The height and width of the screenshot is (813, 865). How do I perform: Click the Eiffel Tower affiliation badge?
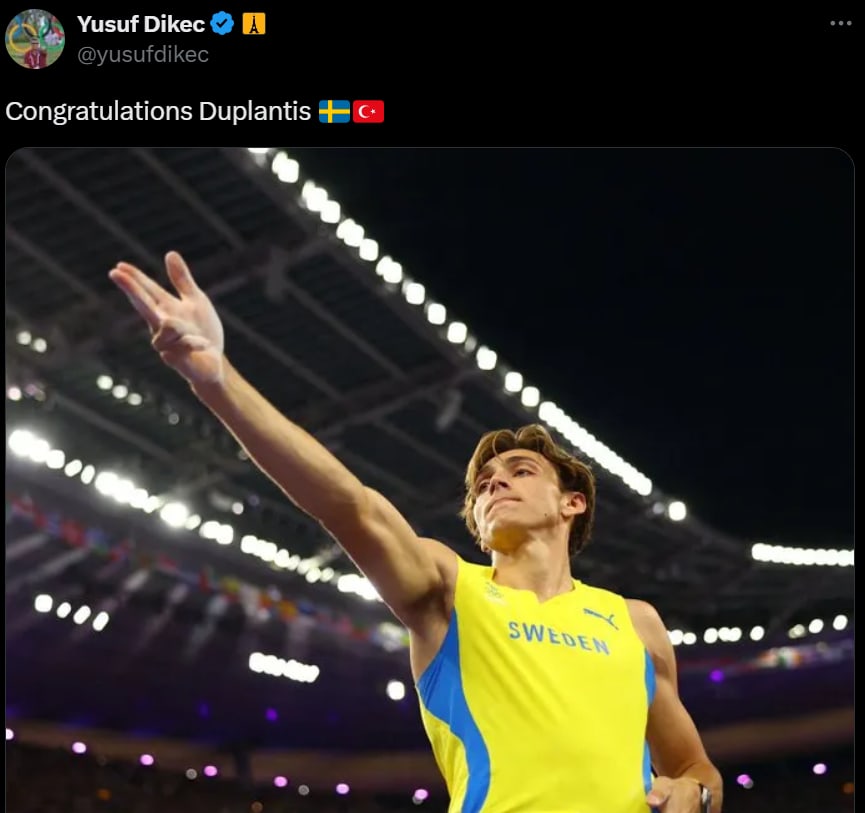click(254, 24)
